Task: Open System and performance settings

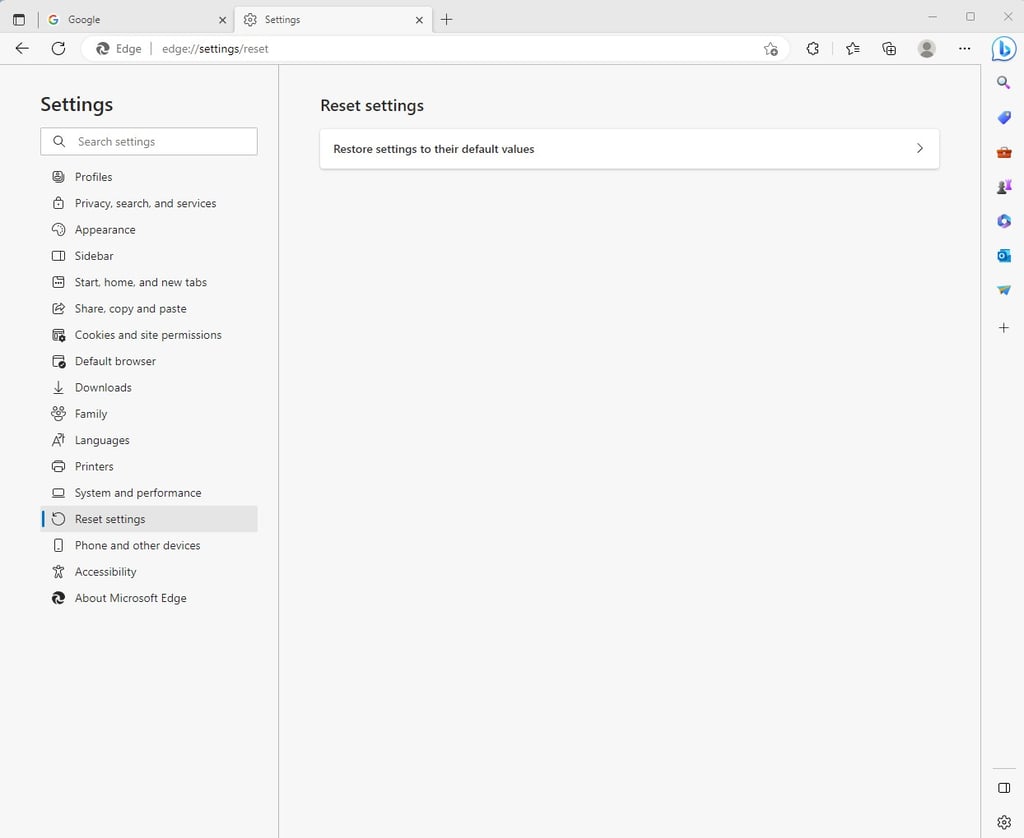Action: [149, 493]
